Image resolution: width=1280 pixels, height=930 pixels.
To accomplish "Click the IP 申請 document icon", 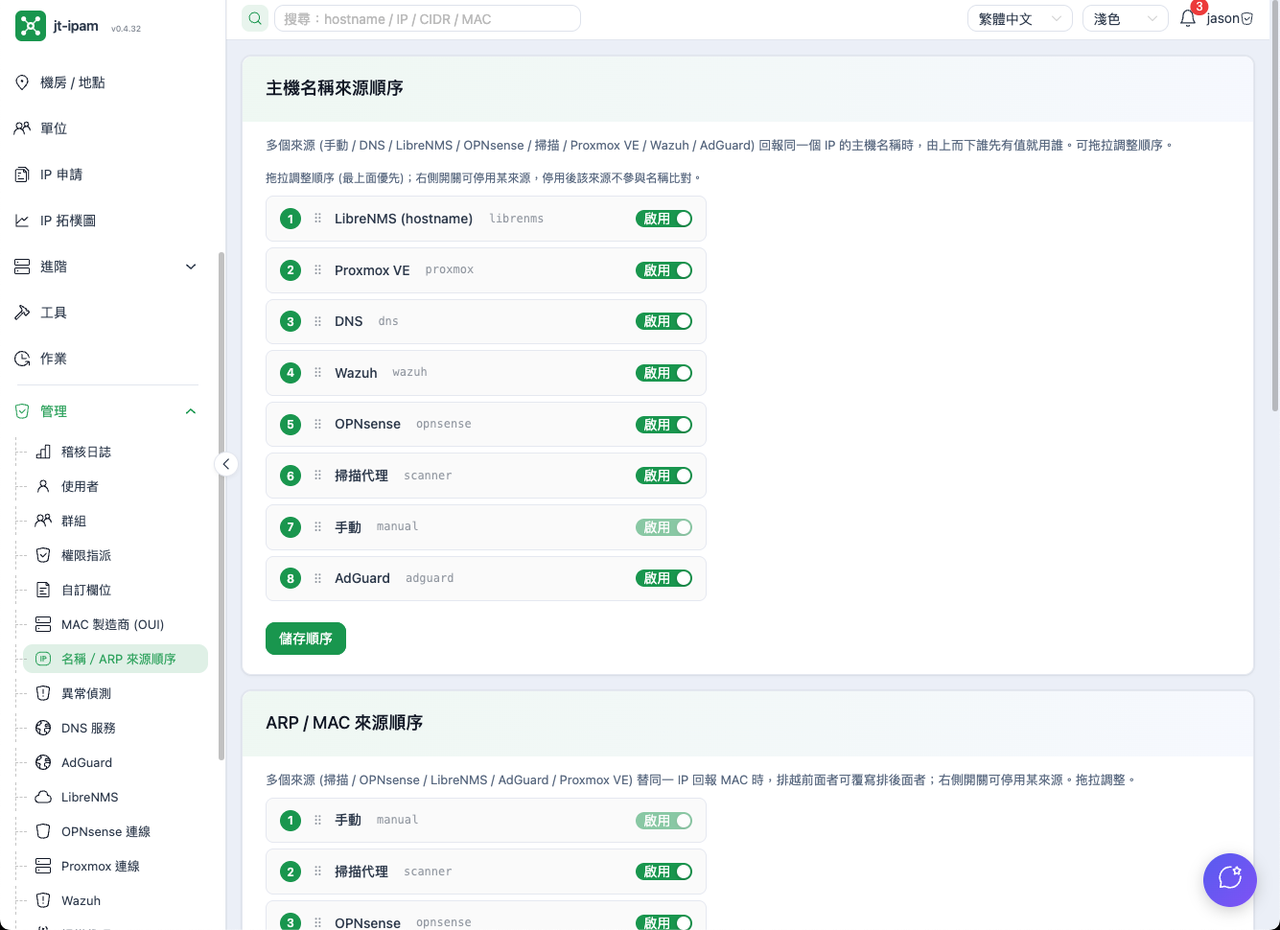I will coord(22,174).
